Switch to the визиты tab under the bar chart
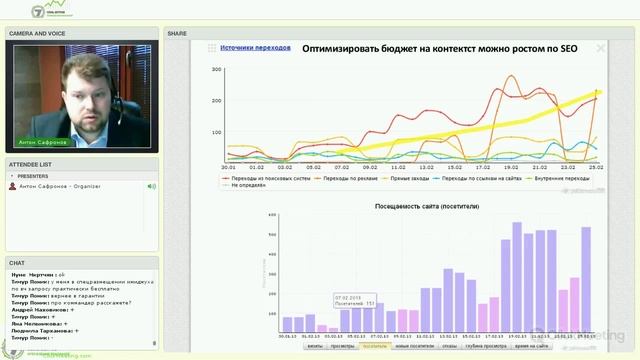The image size is (640, 360). pyautogui.click(x=315, y=346)
